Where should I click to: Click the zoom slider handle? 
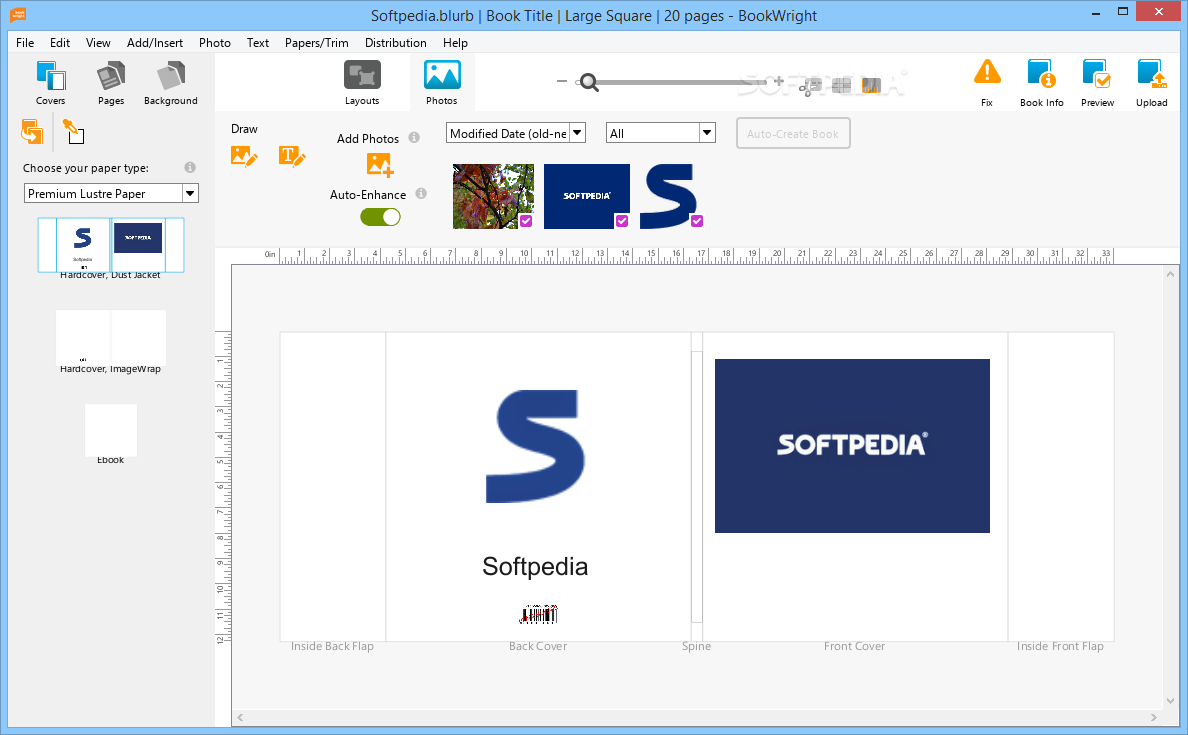click(x=588, y=82)
